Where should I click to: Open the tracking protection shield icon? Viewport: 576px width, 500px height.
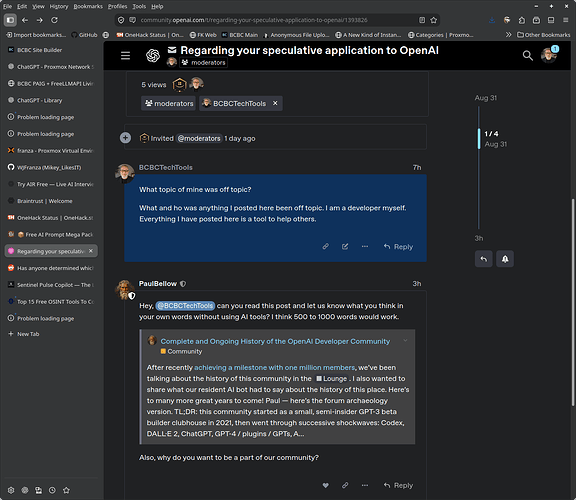pyautogui.click(x=121, y=20)
